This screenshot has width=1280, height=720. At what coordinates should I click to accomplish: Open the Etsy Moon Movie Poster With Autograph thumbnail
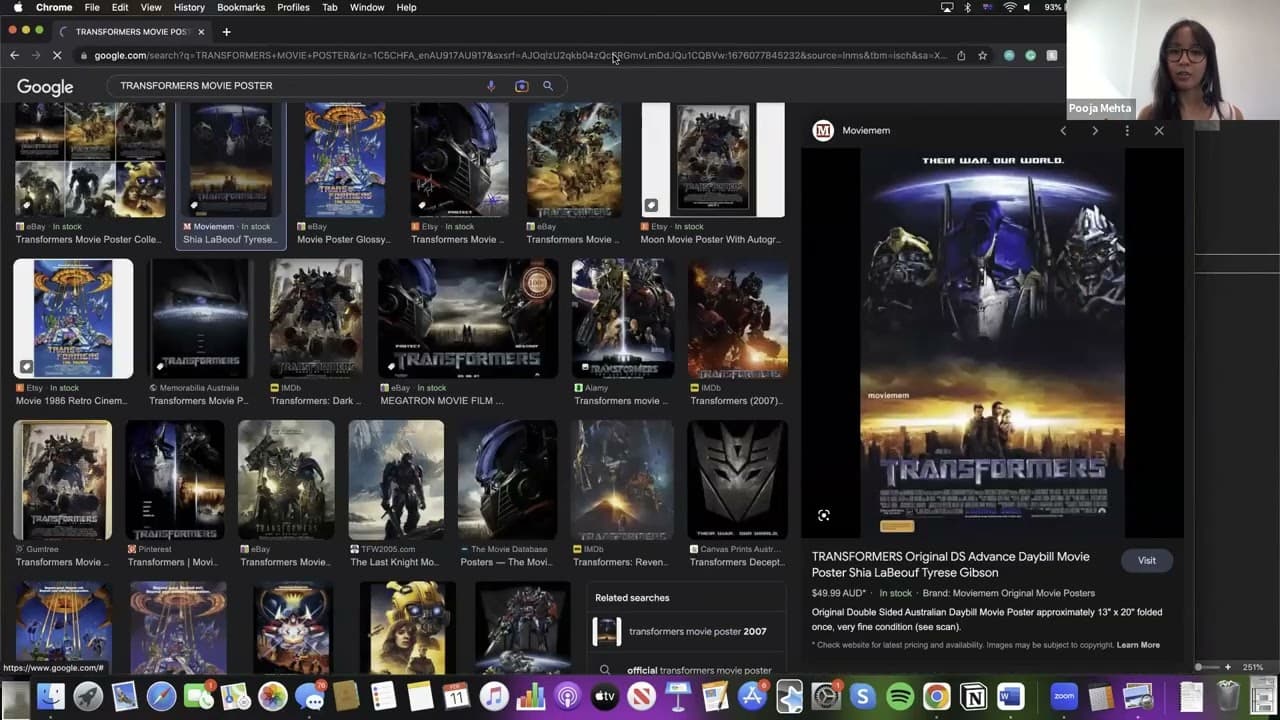tap(713, 159)
